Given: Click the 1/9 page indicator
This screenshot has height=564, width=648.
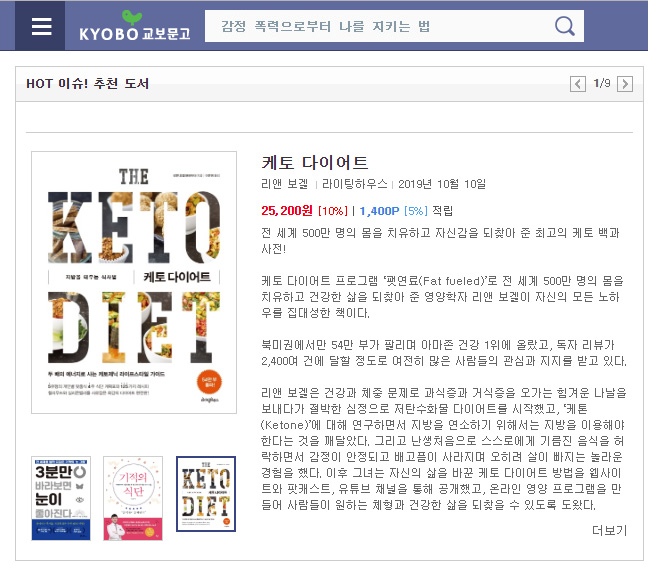Looking at the screenshot, I should click(602, 83).
